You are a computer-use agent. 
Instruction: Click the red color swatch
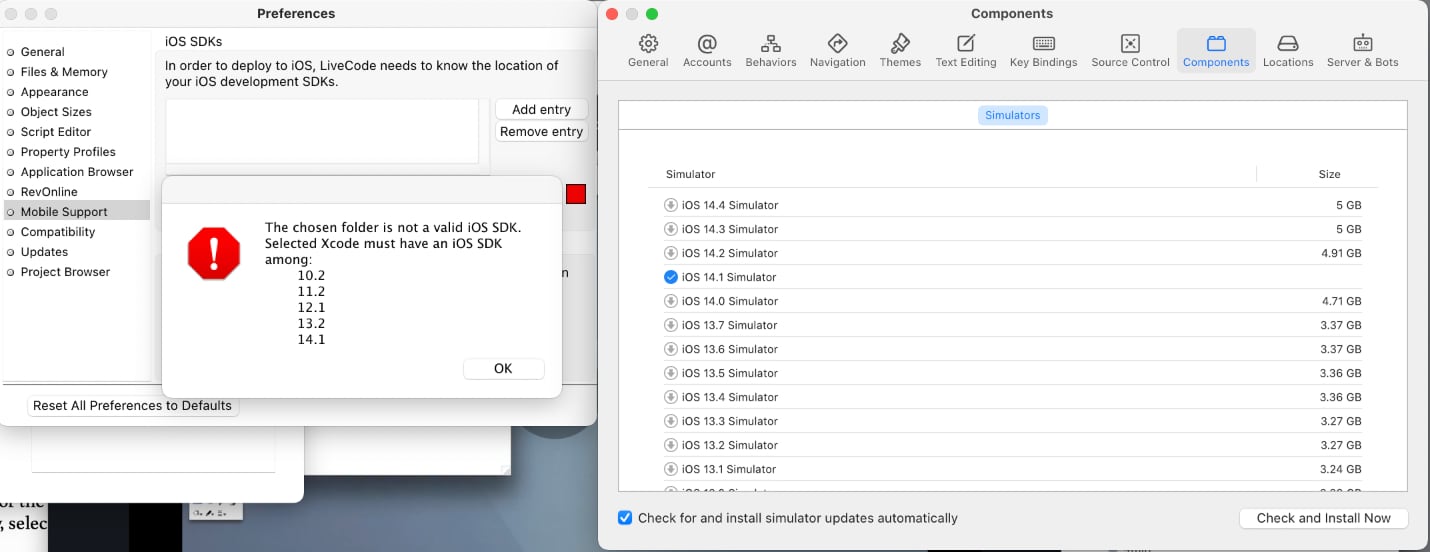pyautogui.click(x=576, y=194)
